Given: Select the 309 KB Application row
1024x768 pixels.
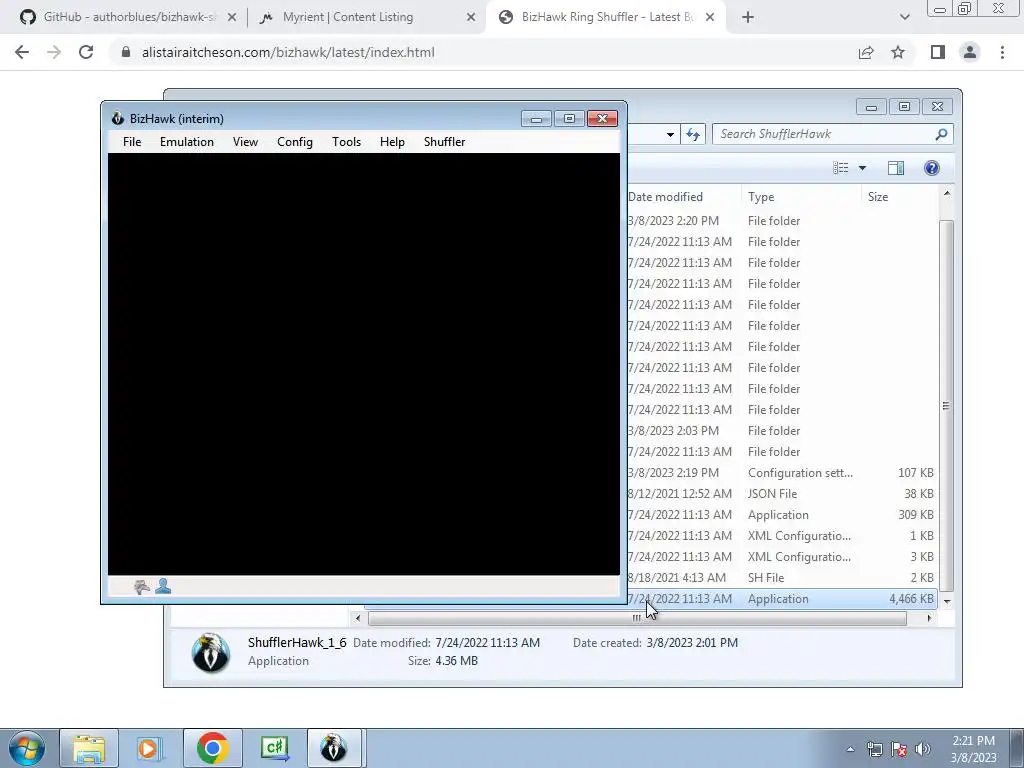Looking at the screenshot, I should (x=782, y=515).
